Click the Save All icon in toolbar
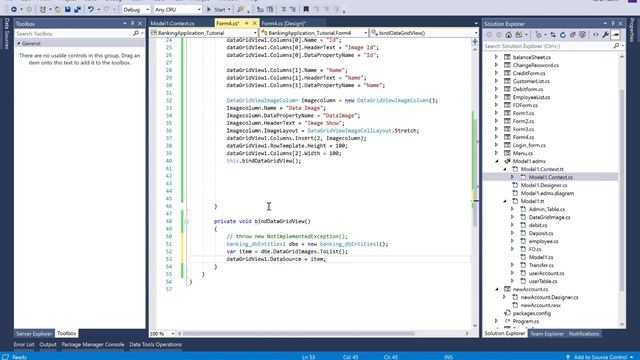This screenshot has width=640, height=360. coord(77,9)
